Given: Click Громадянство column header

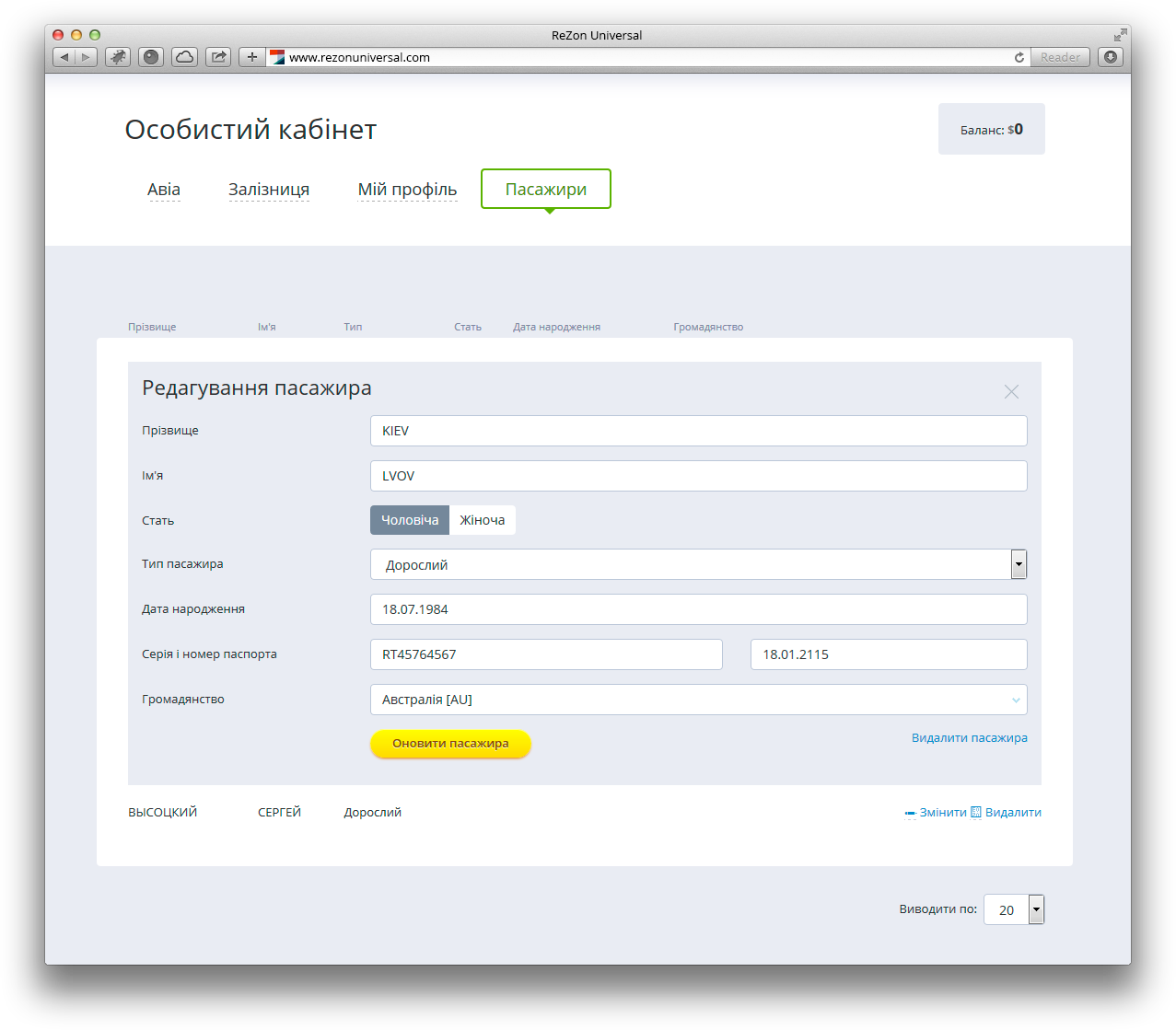Looking at the screenshot, I should click(x=708, y=327).
